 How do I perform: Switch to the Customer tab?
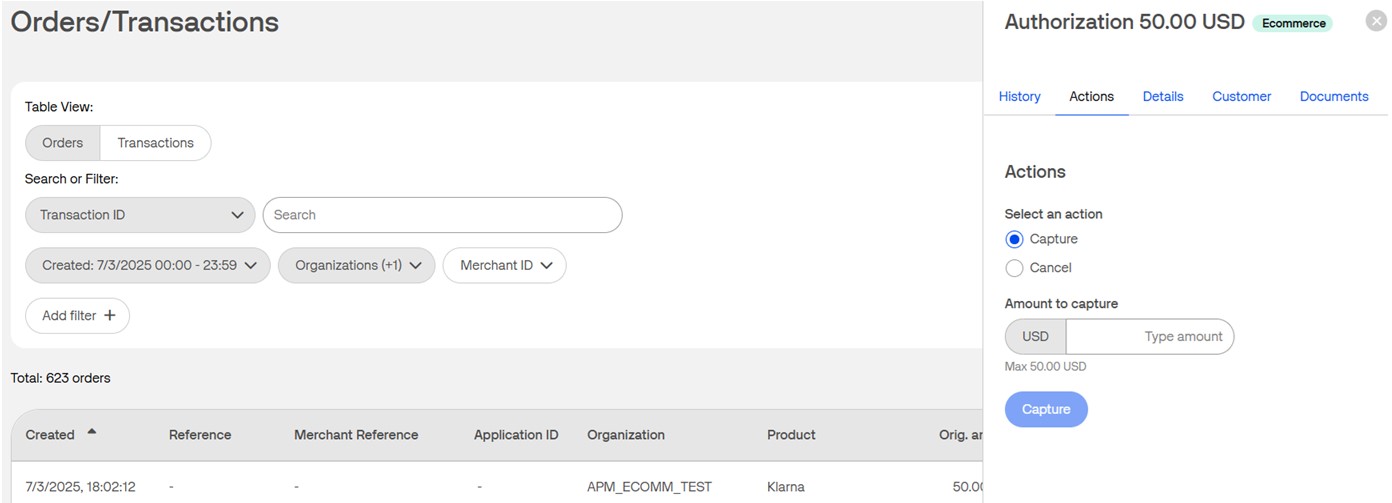point(1242,97)
